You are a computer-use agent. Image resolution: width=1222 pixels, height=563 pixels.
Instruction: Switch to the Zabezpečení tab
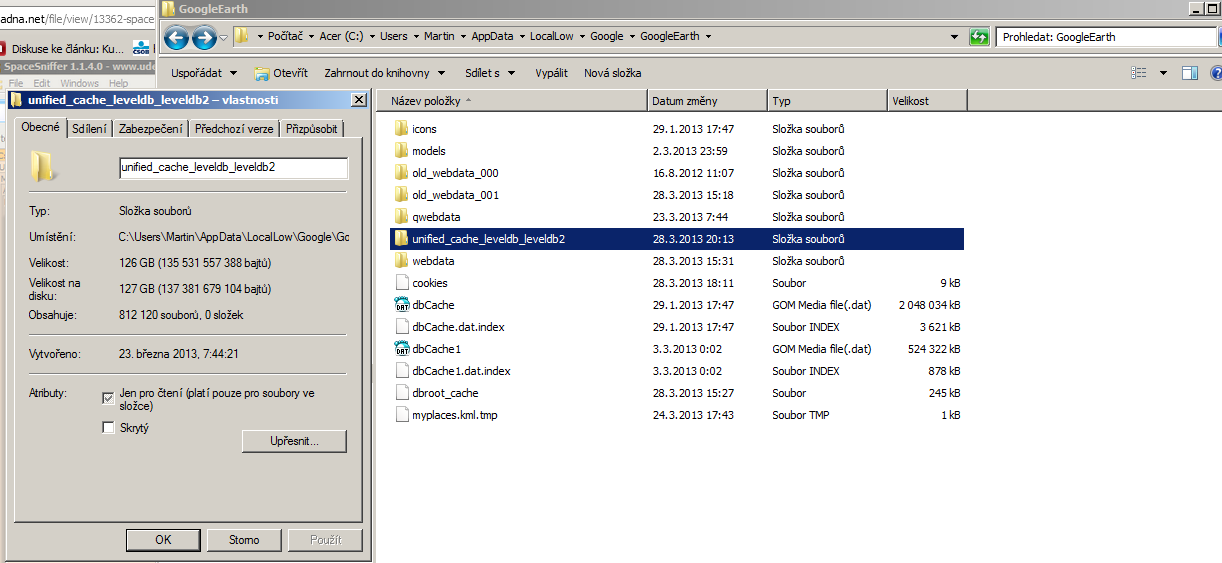click(151, 129)
